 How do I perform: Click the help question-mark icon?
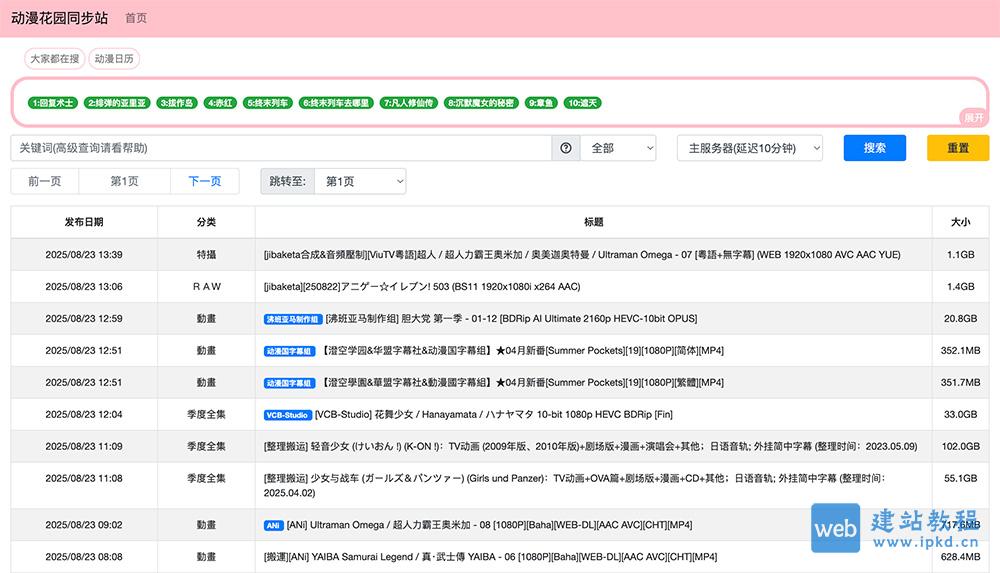566,148
